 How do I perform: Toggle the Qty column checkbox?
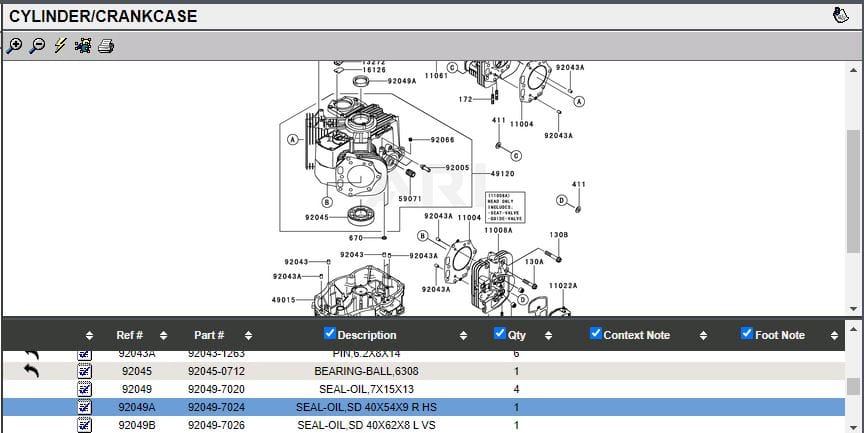500,334
